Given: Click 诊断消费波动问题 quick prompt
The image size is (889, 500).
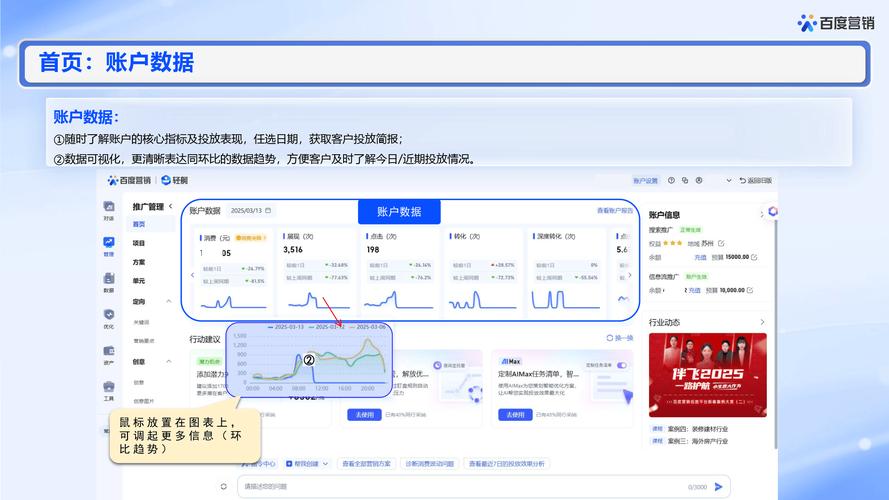Looking at the screenshot, I should [x=429, y=464].
